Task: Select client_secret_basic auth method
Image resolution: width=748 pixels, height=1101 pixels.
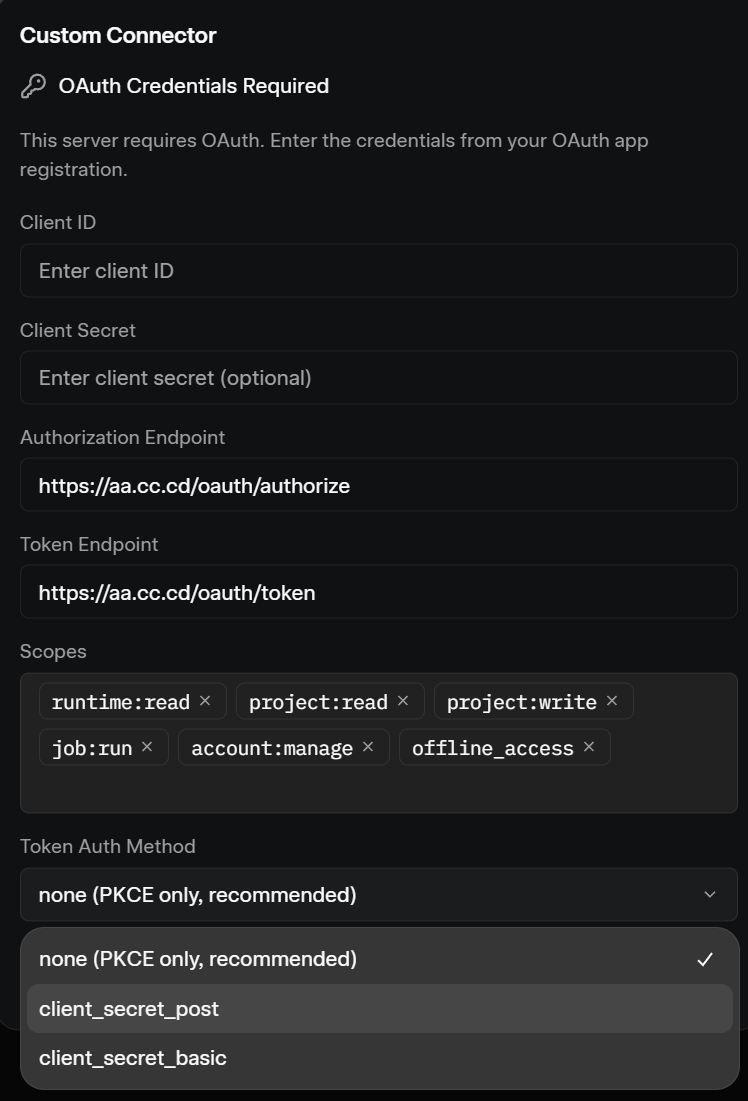Action: [x=379, y=1057]
